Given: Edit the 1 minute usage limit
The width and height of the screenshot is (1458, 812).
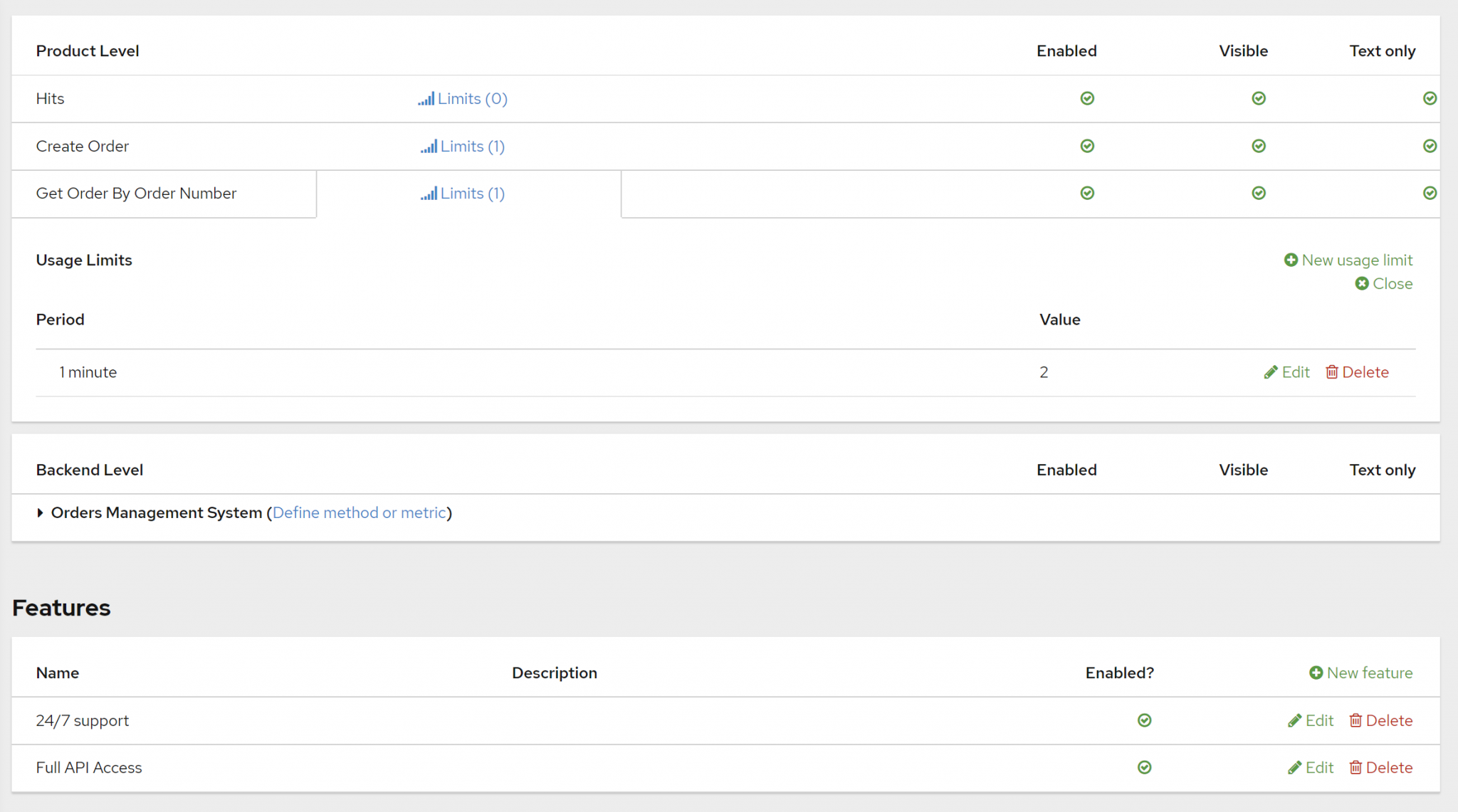Looking at the screenshot, I should pos(1286,371).
